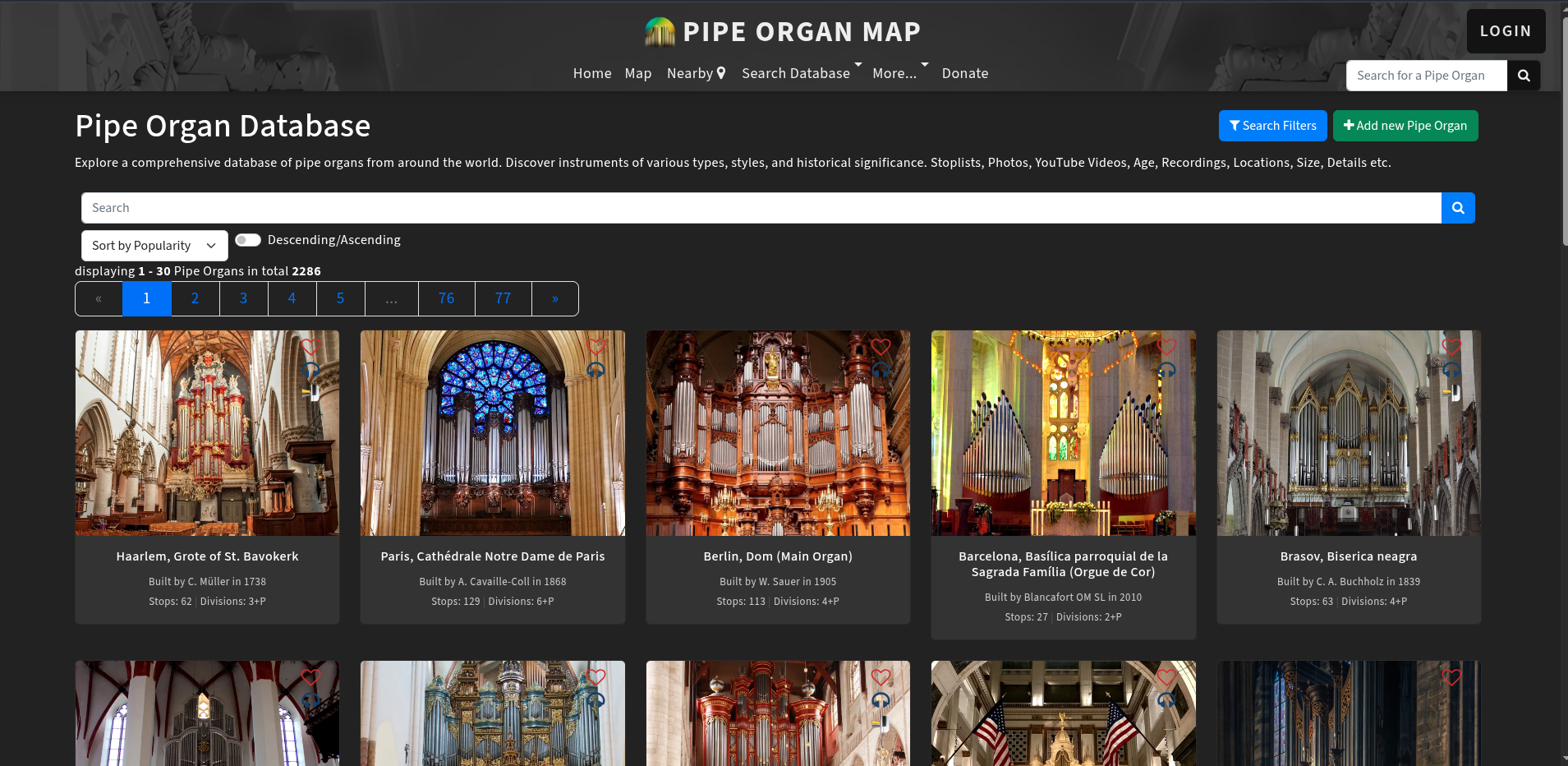
Task: Click the Pipe Organ Map logo icon
Action: coord(660,32)
